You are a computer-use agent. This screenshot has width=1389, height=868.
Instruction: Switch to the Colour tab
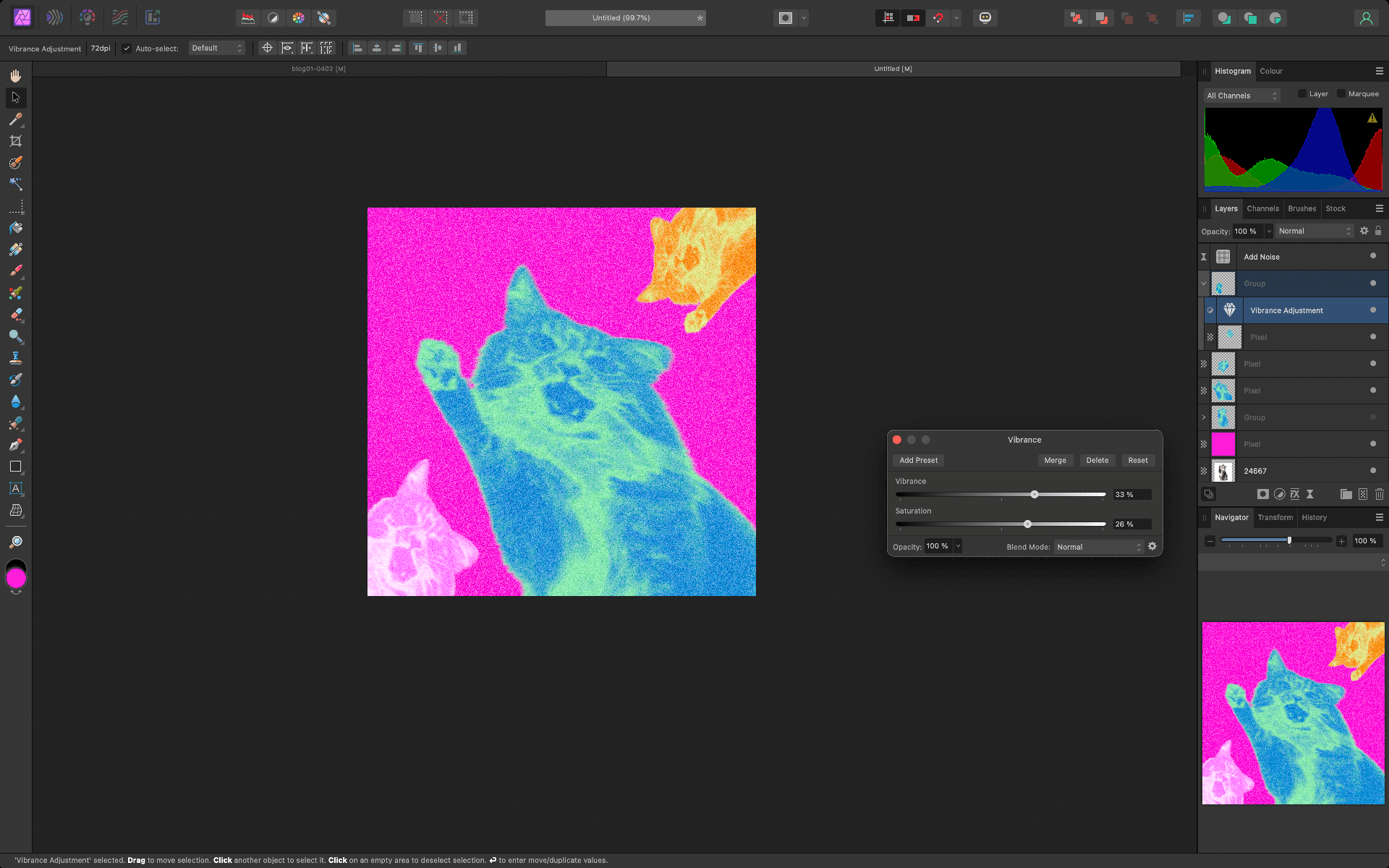click(1270, 70)
